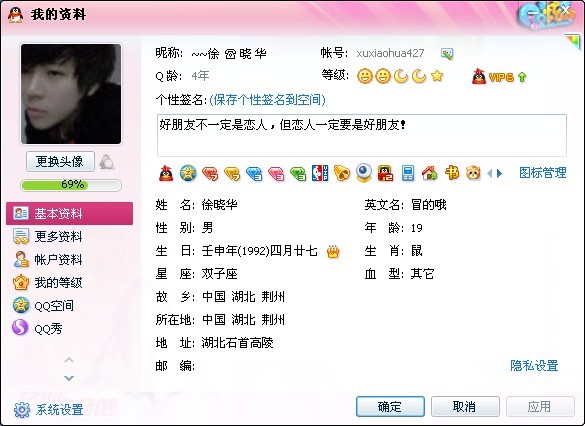Click the 69% profile completion bar
This screenshot has width=585, height=426.
tap(71, 185)
